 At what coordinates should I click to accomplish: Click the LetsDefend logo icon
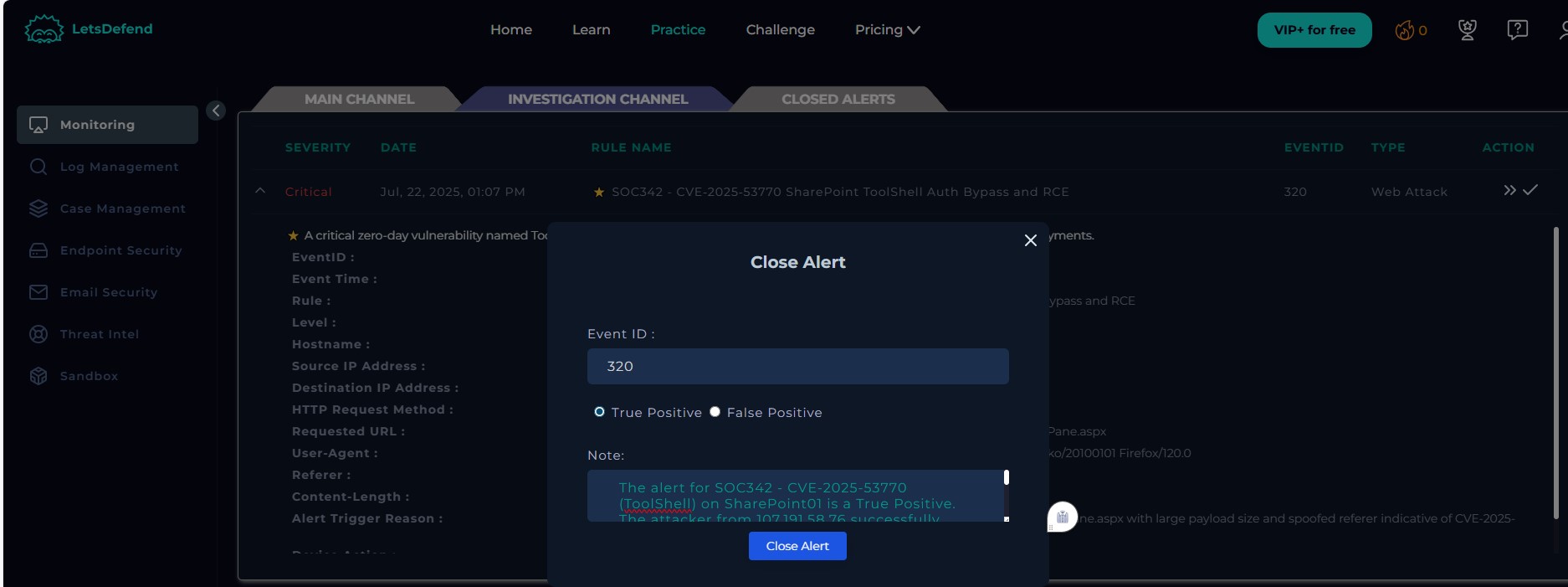click(x=44, y=29)
